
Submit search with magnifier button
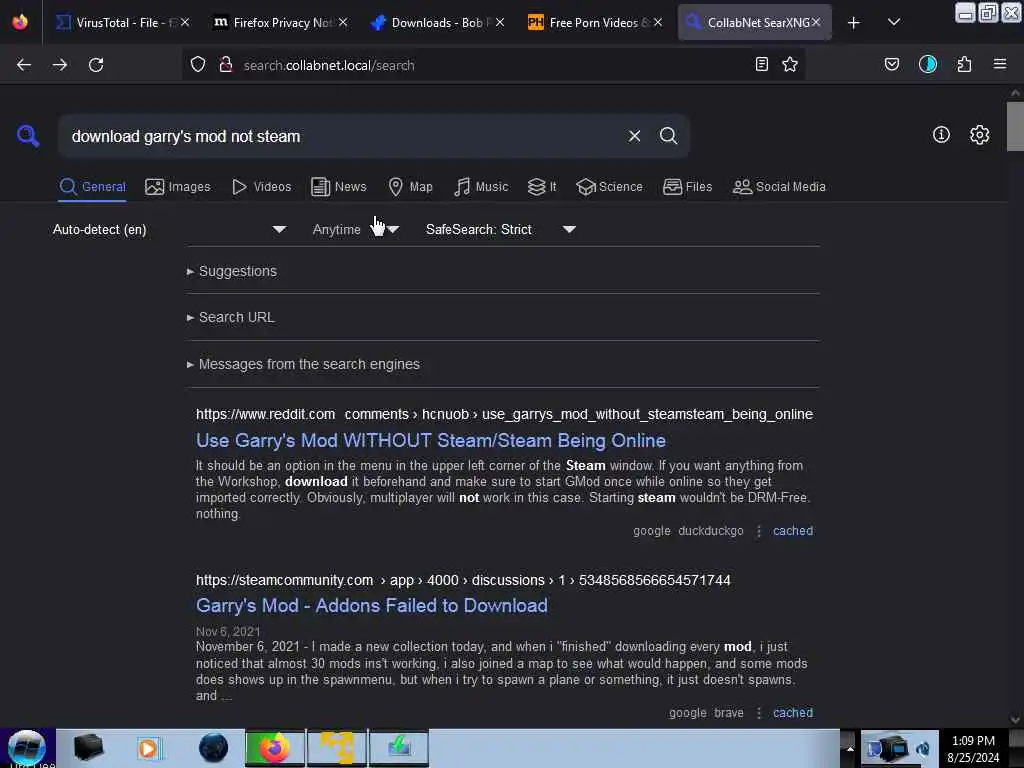click(x=668, y=136)
